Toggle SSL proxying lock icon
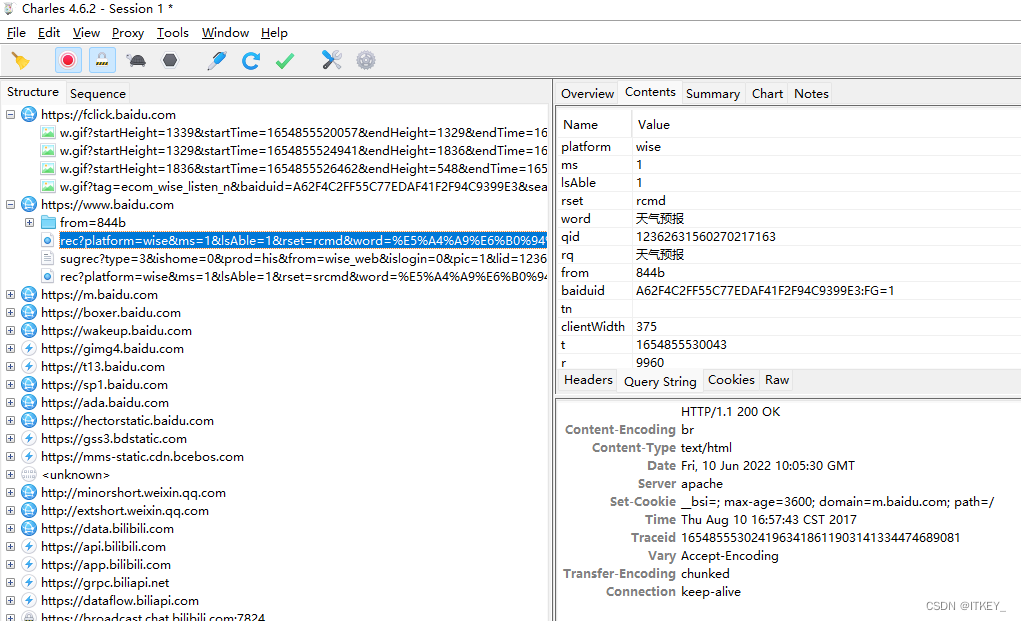The image size is (1021, 621). point(102,61)
